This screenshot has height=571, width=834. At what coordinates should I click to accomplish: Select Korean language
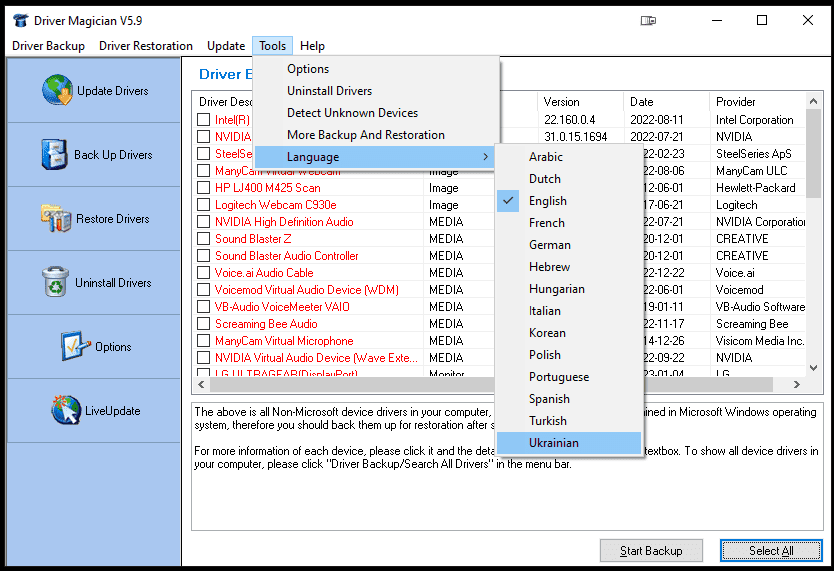coord(569,333)
